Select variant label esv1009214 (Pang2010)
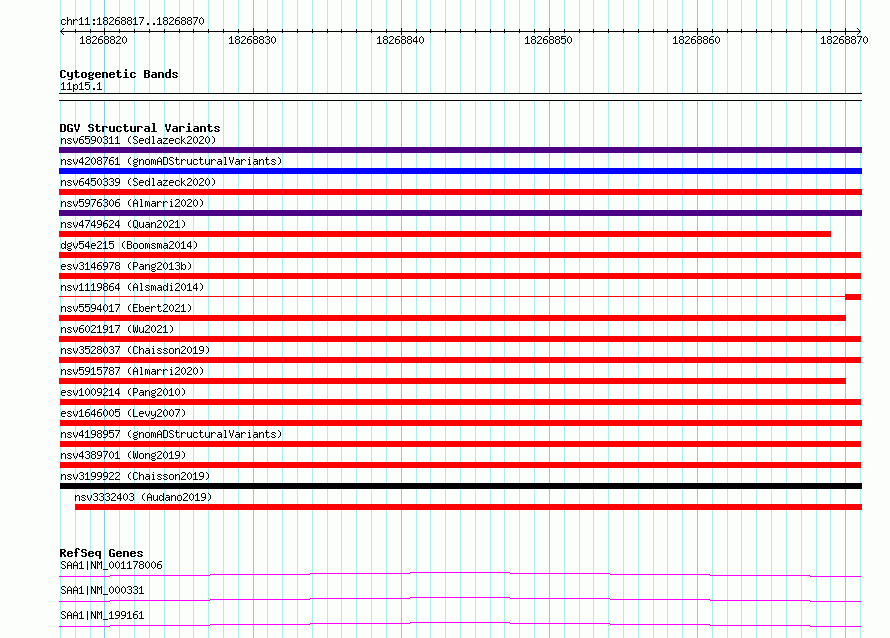 (x=123, y=392)
